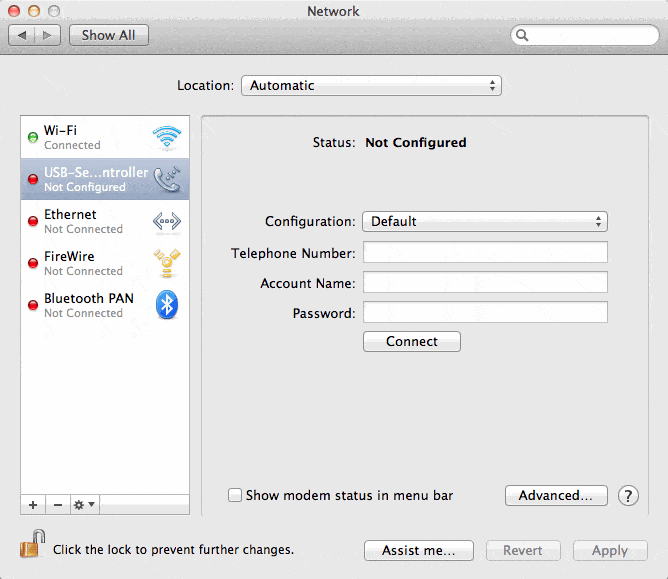Focus the Telephone Number field

click(x=485, y=252)
